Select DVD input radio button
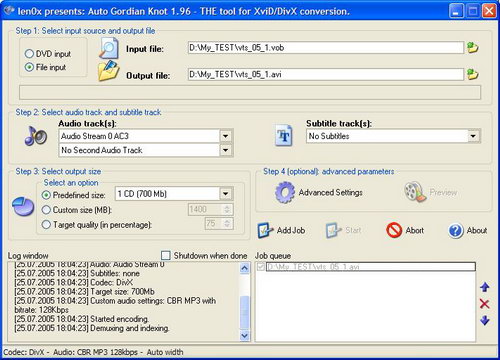This screenshot has height=360, width=500. point(29,54)
